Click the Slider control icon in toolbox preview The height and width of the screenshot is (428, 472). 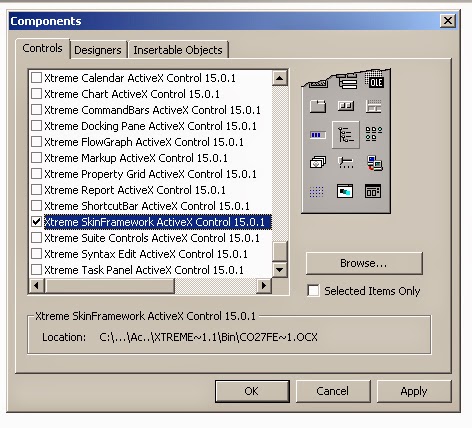(346, 163)
